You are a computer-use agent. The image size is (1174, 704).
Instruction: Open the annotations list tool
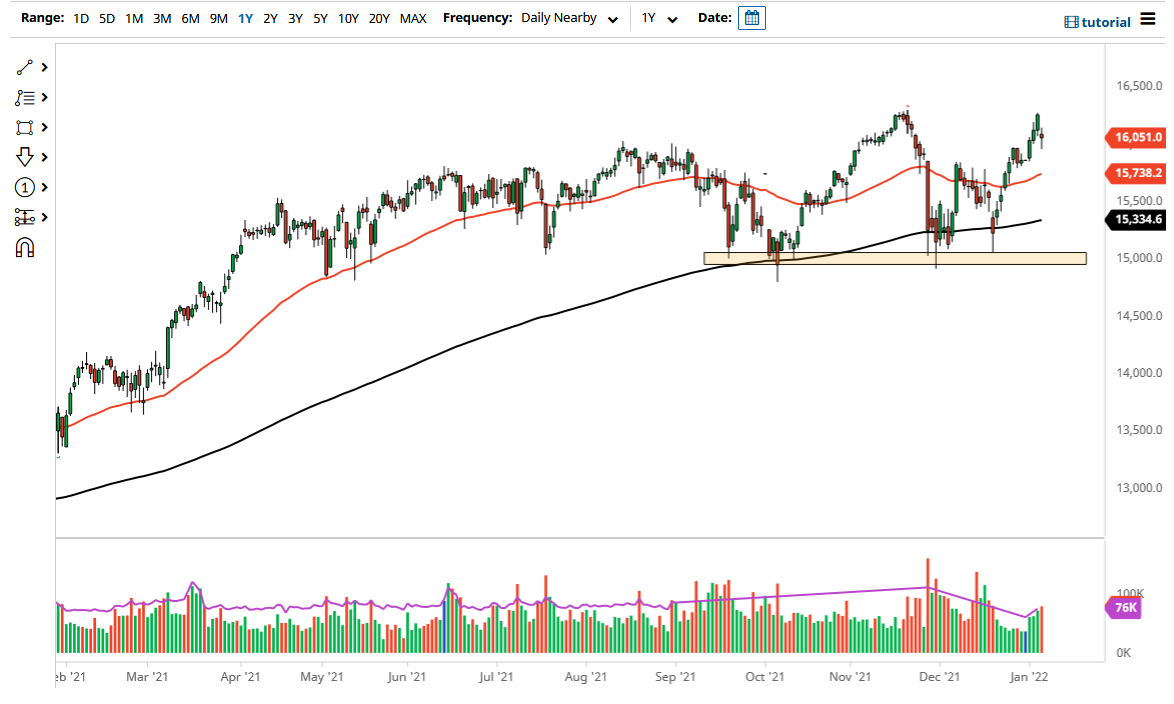24,97
